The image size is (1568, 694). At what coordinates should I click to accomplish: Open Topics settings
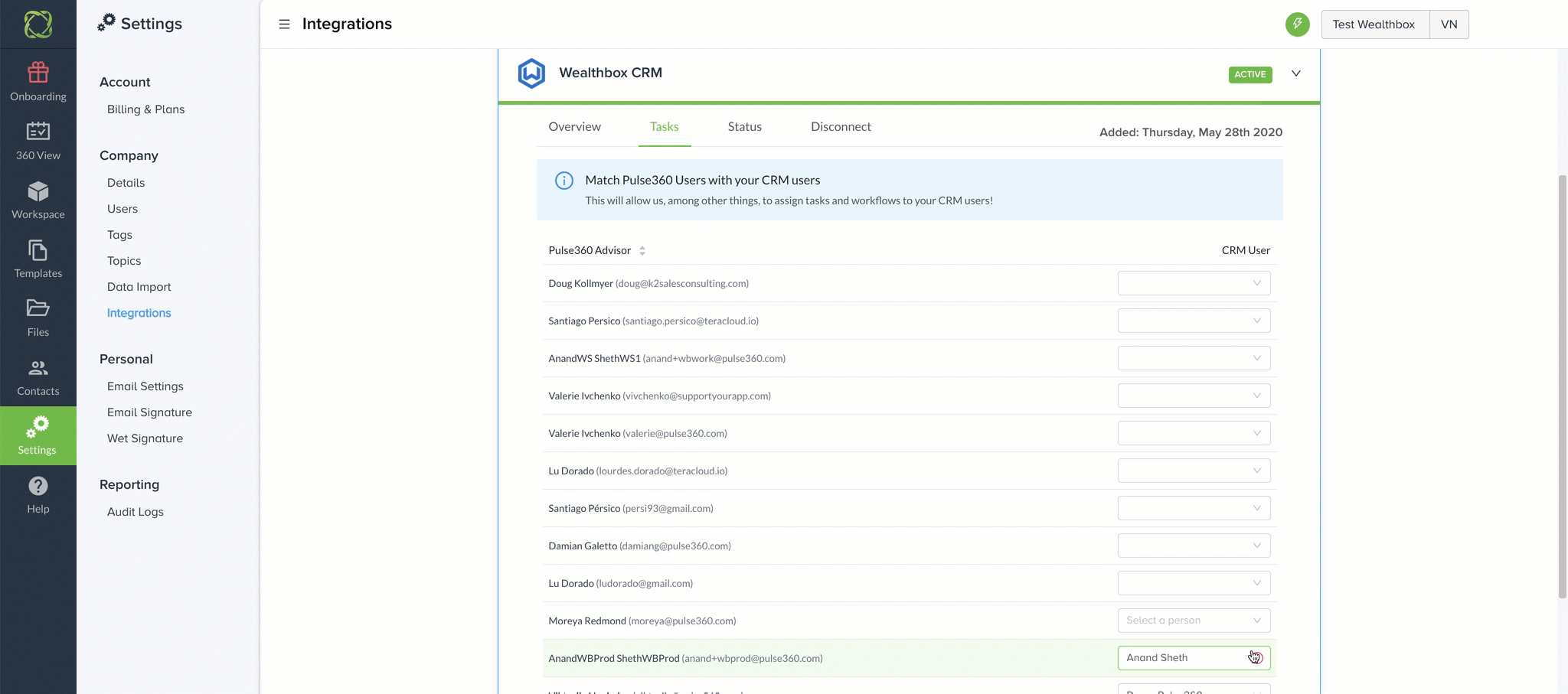[124, 261]
